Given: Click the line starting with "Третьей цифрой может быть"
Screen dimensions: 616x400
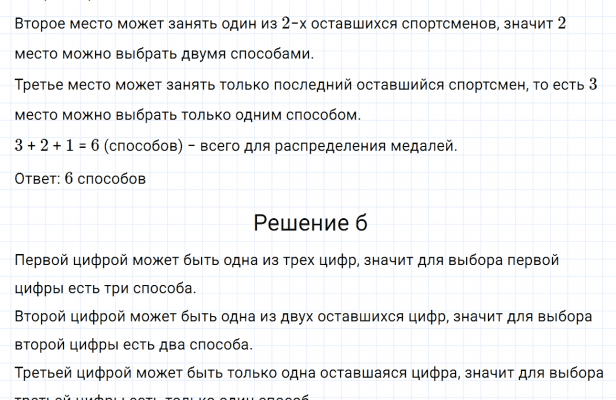Looking at the screenshot, I should [300, 375].
